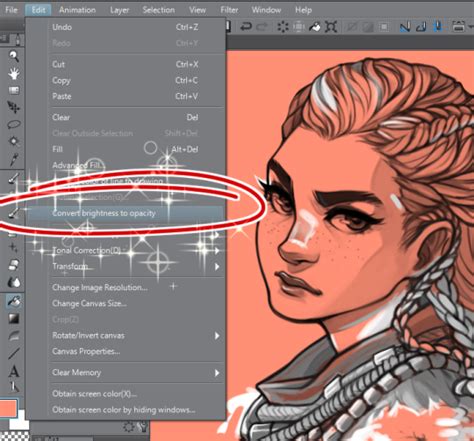
Task: Expand the Clear Memory submenu arrow
Action: [x=217, y=373]
